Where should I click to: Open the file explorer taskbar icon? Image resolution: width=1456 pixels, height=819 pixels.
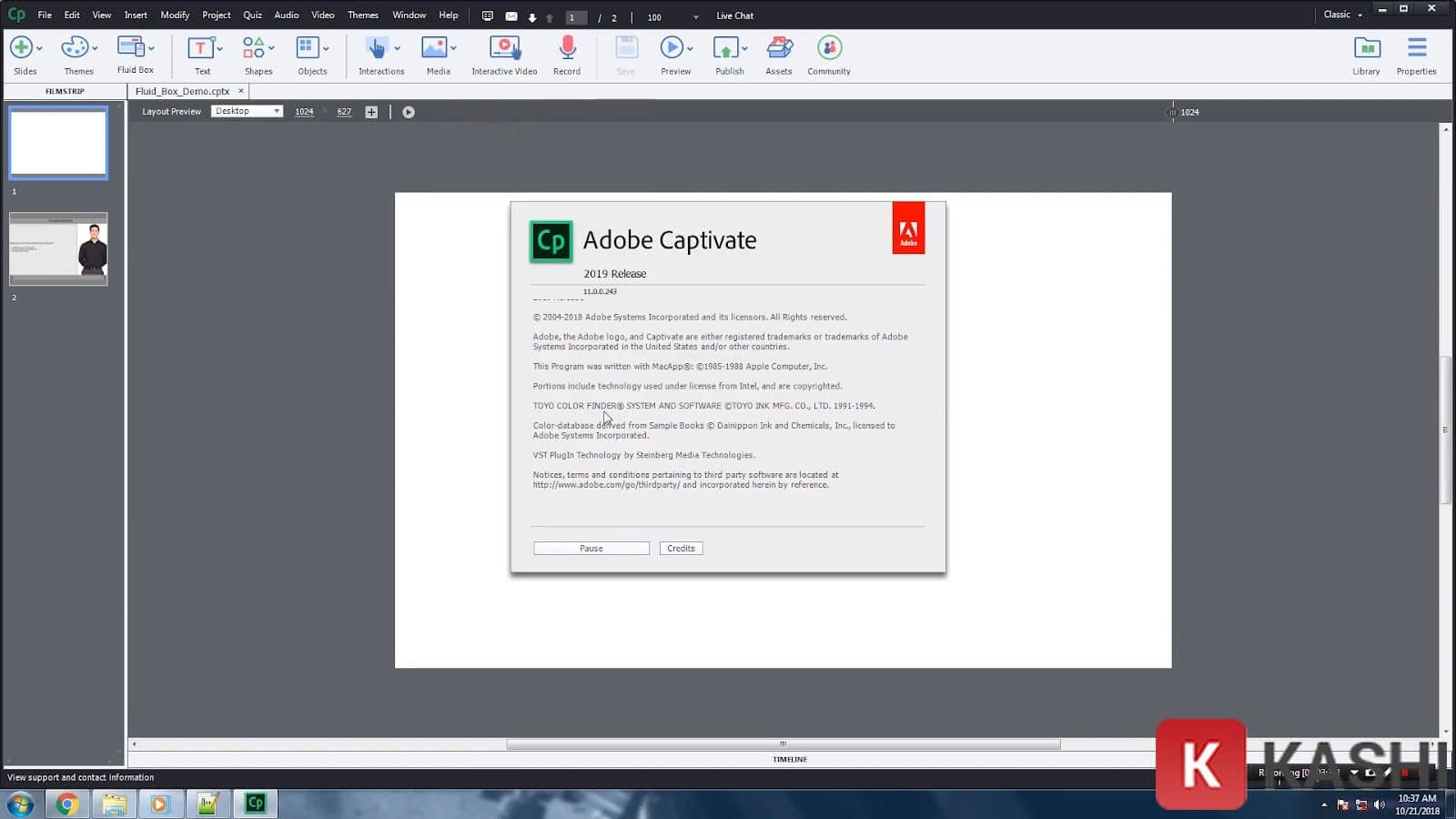[x=114, y=804]
